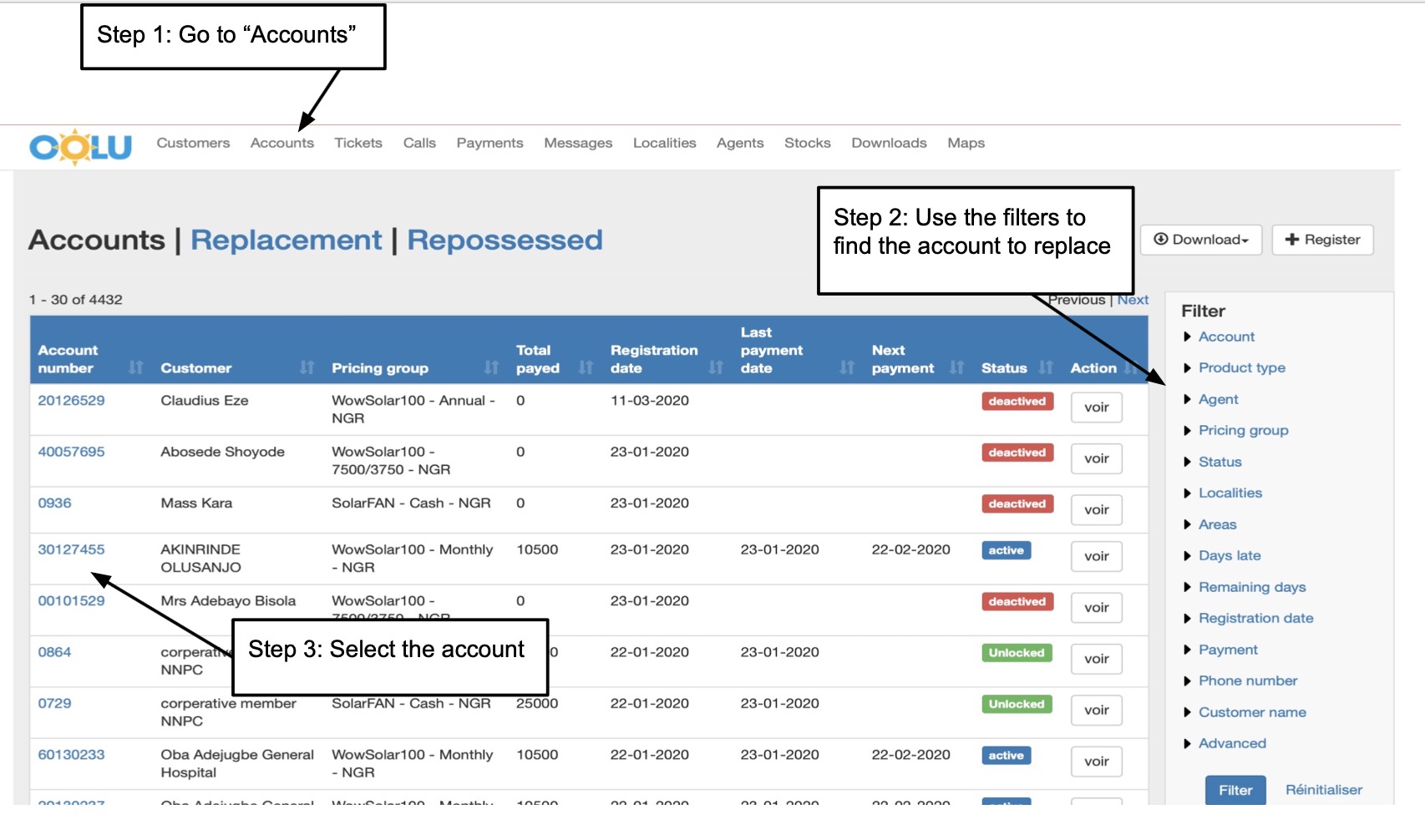Expand the Days late filter
This screenshot has height=840, width=1425.
pyautogui.click(x=1229, y=555)
